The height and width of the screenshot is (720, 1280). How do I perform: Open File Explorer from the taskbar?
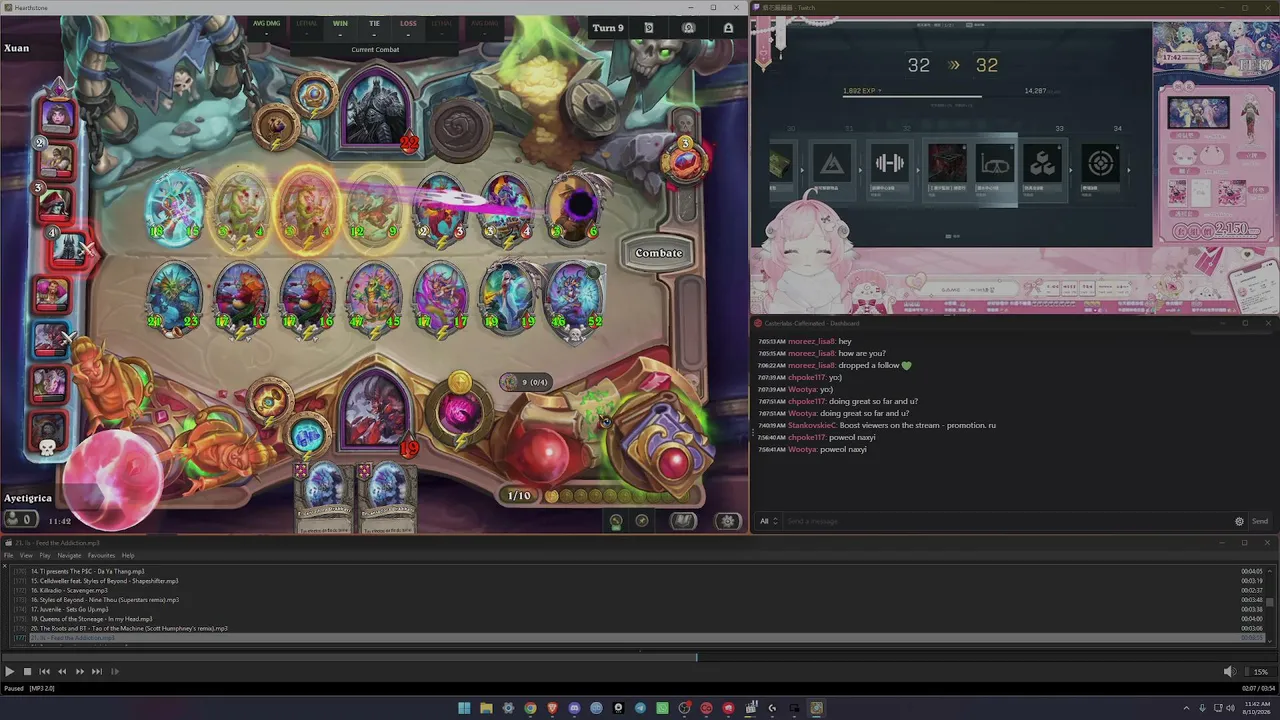click(486, 708)
